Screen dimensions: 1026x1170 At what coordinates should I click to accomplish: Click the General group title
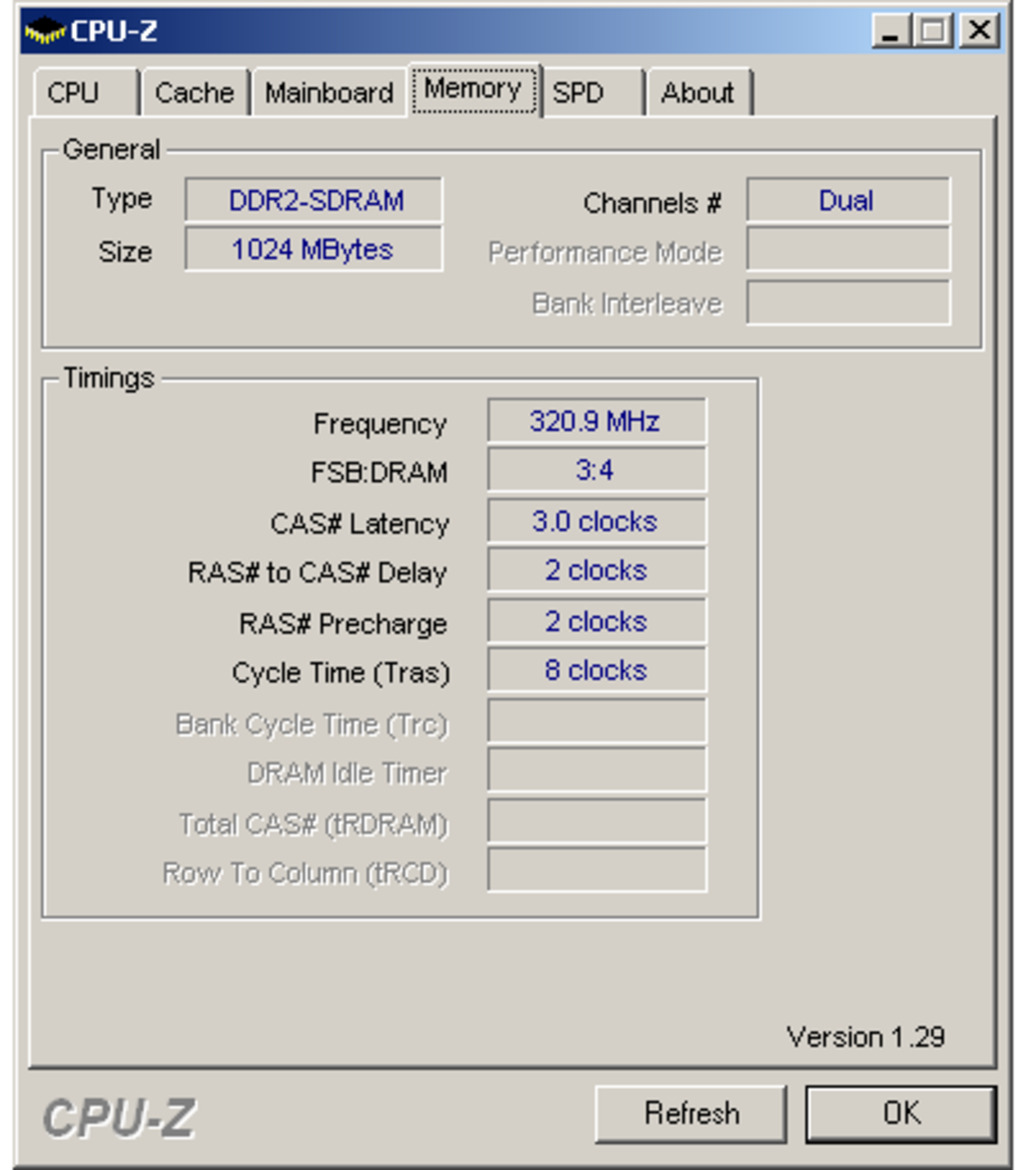[111, 149]
